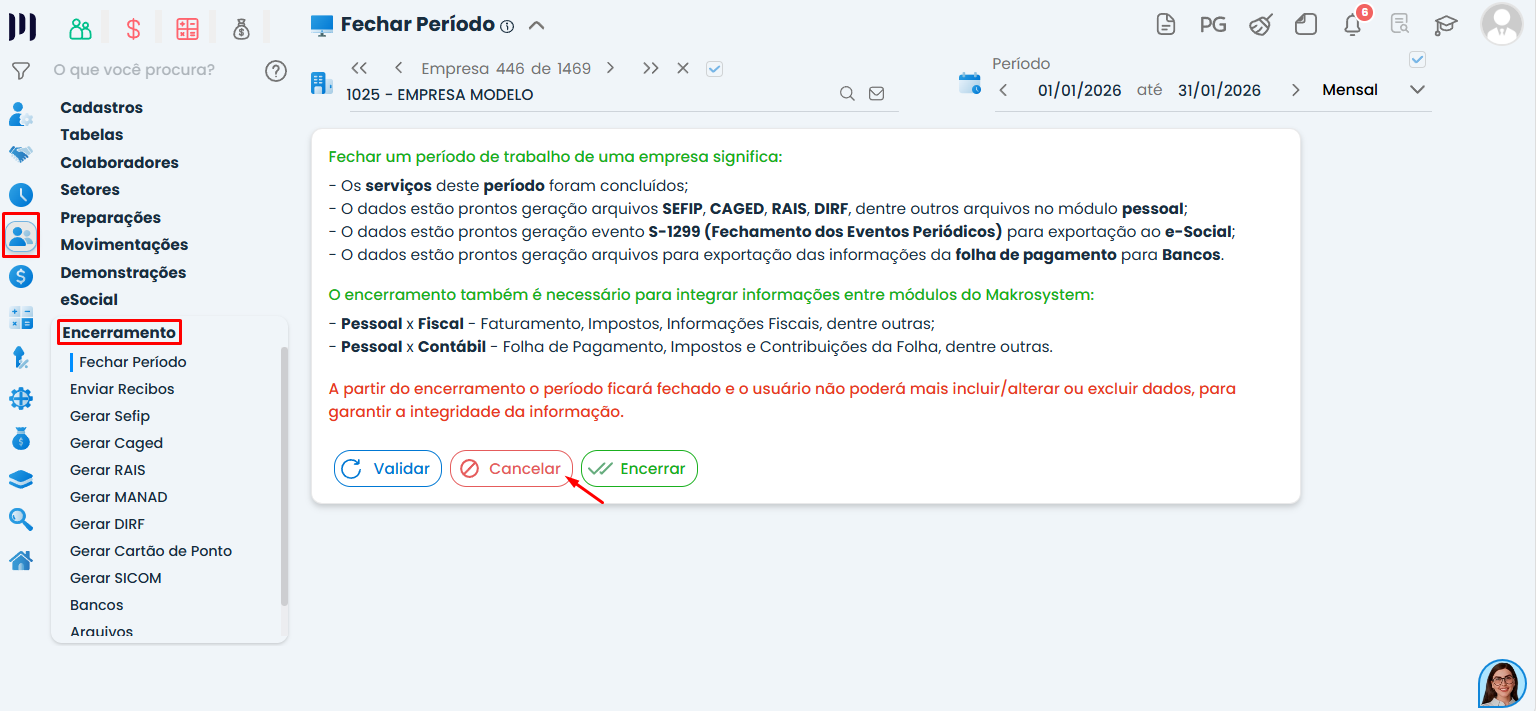Toggle the checkbox beside company navigation
Viewport: 1536px width, 711px height.
(x=714, y=69)
